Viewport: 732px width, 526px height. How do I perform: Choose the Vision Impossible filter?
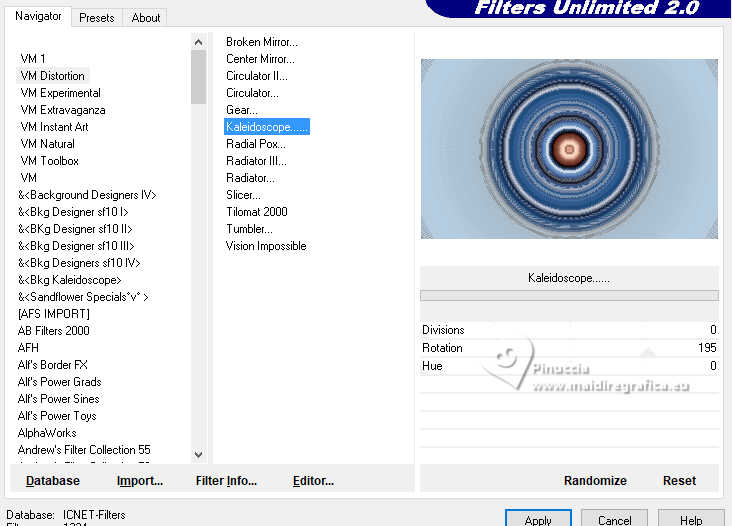coord(266,246)
